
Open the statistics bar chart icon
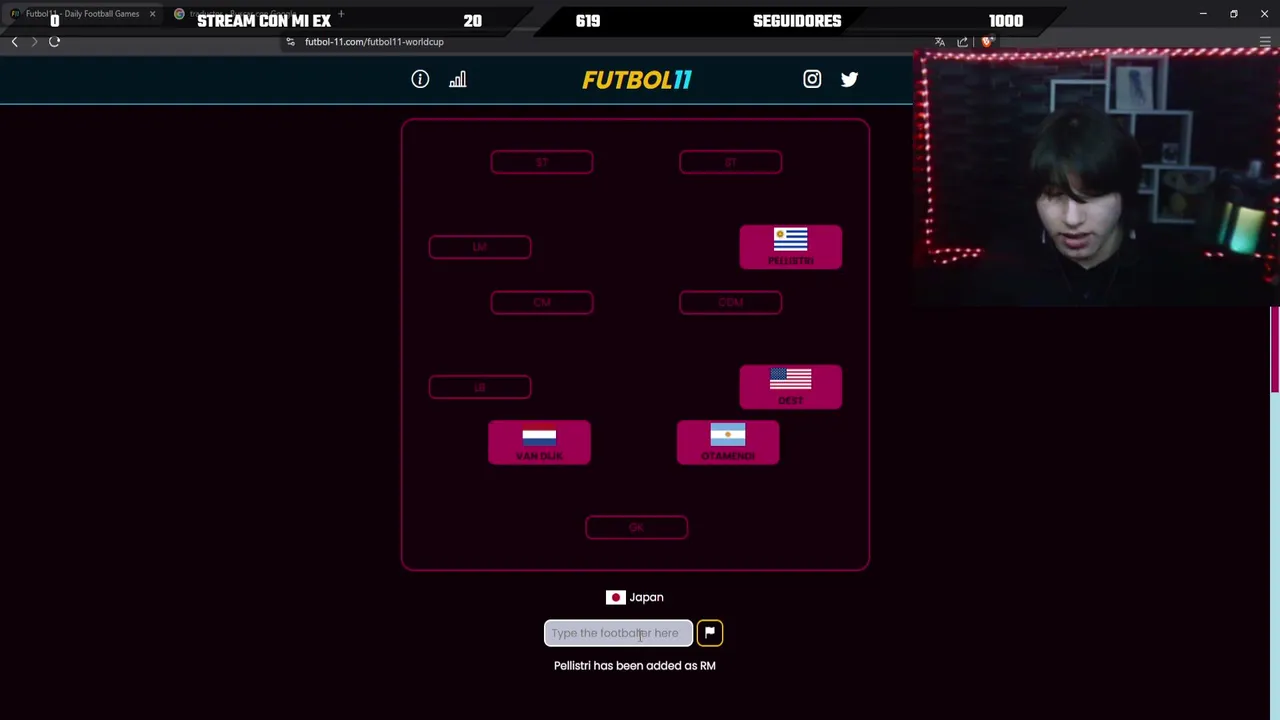(457, 79)
